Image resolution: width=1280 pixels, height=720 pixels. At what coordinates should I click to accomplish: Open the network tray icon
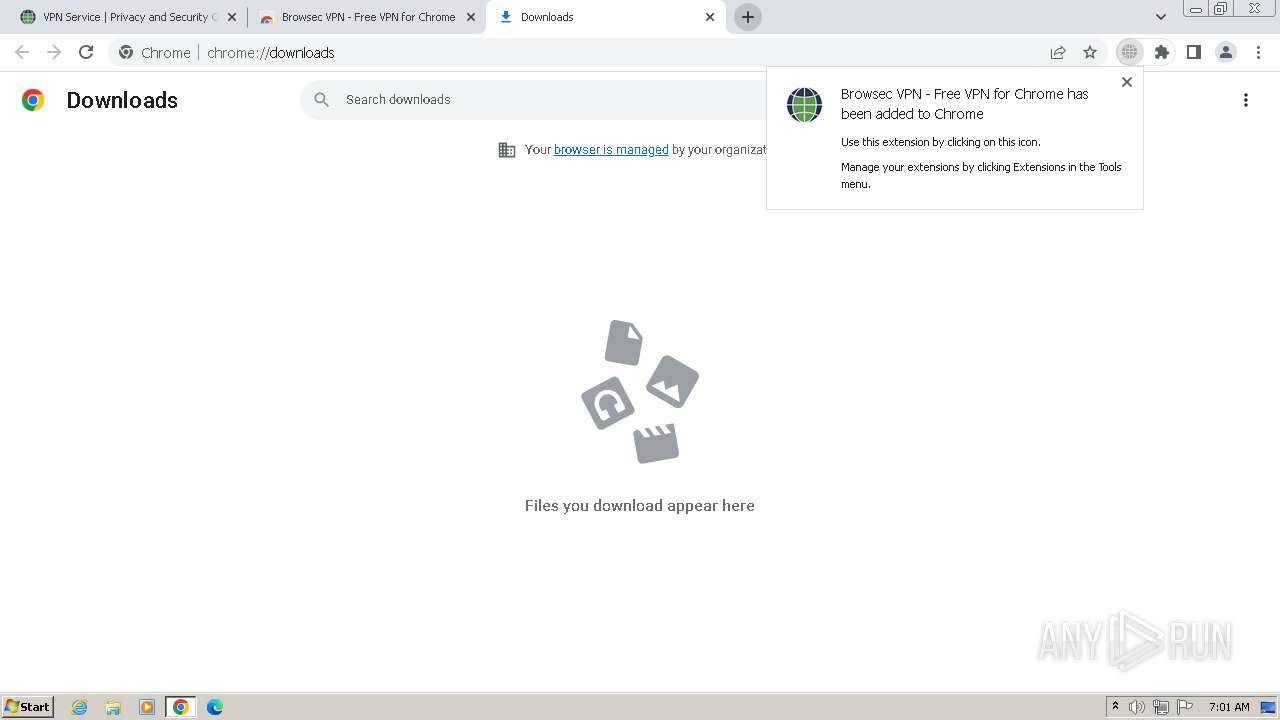pyautogui.click(x=1161, y=707)
